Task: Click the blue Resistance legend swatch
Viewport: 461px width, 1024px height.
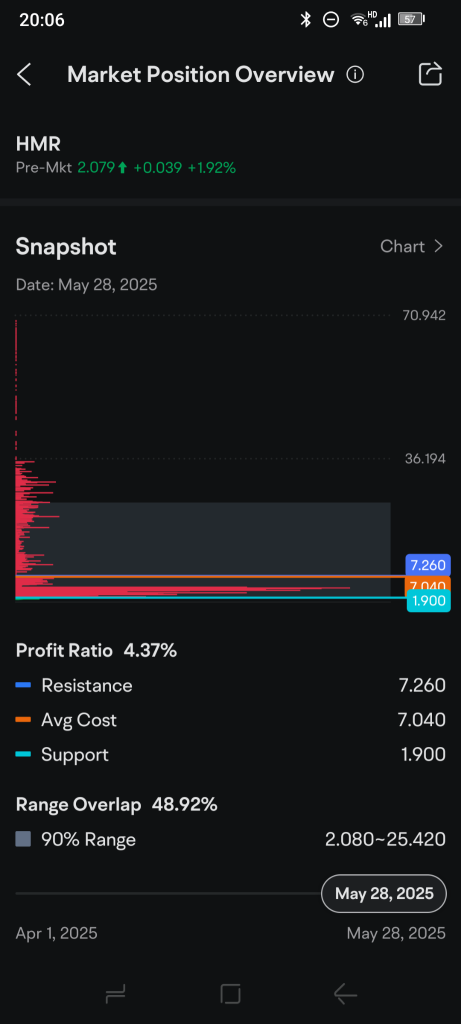Action: coord(24,685)
